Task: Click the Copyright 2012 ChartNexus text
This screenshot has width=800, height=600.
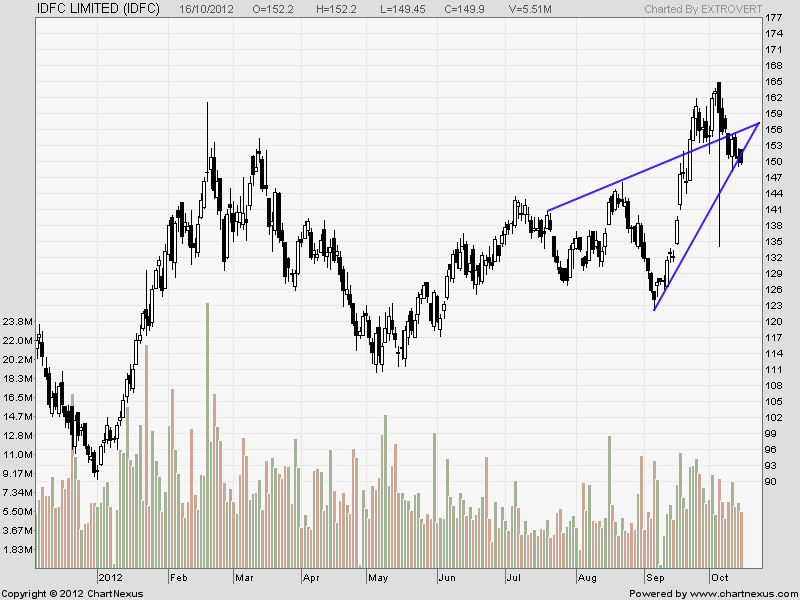Action: pyautogui.click(x=71, y=593)
